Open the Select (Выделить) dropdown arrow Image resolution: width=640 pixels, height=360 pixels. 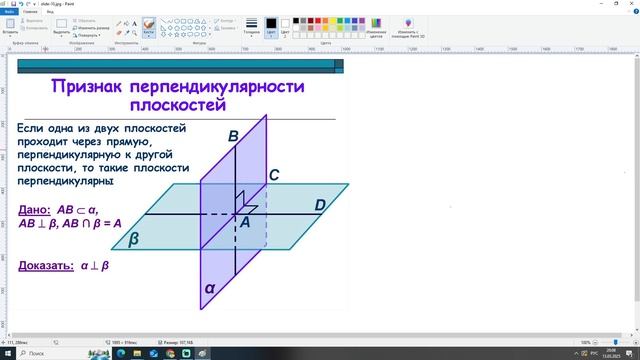[x=62, y=36]
